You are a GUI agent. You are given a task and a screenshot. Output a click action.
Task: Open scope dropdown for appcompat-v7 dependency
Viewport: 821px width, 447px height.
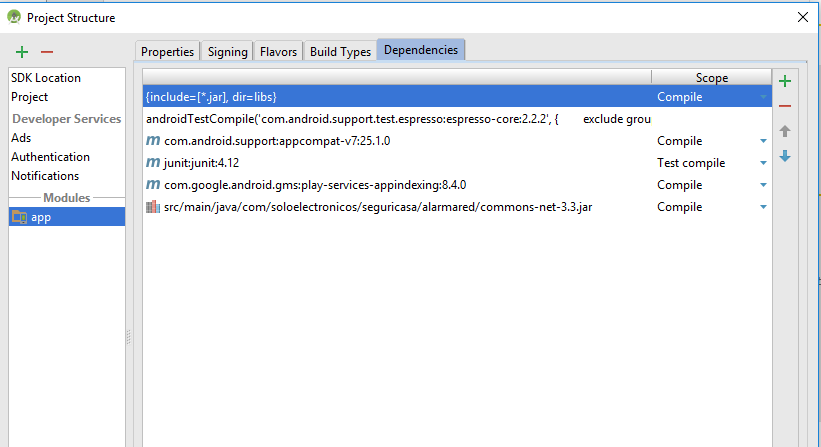coord(763,141)
